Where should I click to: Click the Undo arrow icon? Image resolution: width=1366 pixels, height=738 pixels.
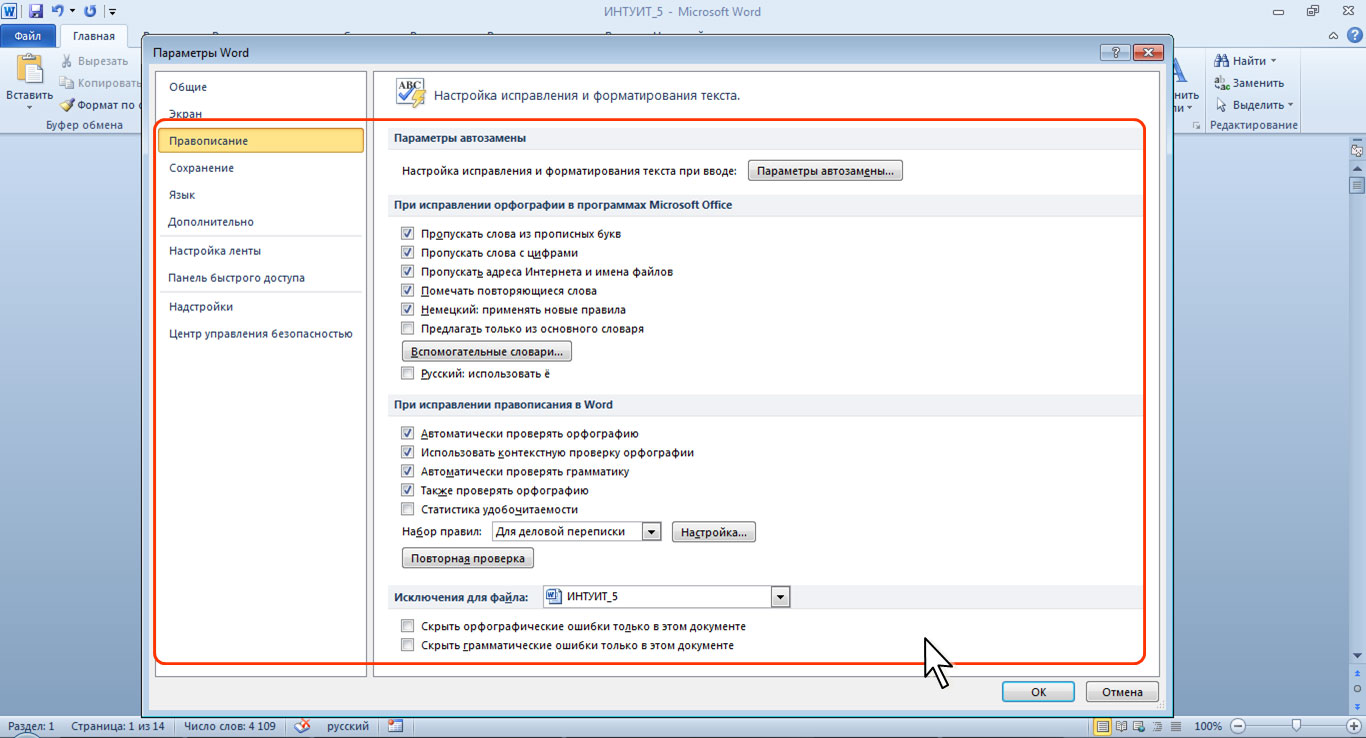(57, 12)
